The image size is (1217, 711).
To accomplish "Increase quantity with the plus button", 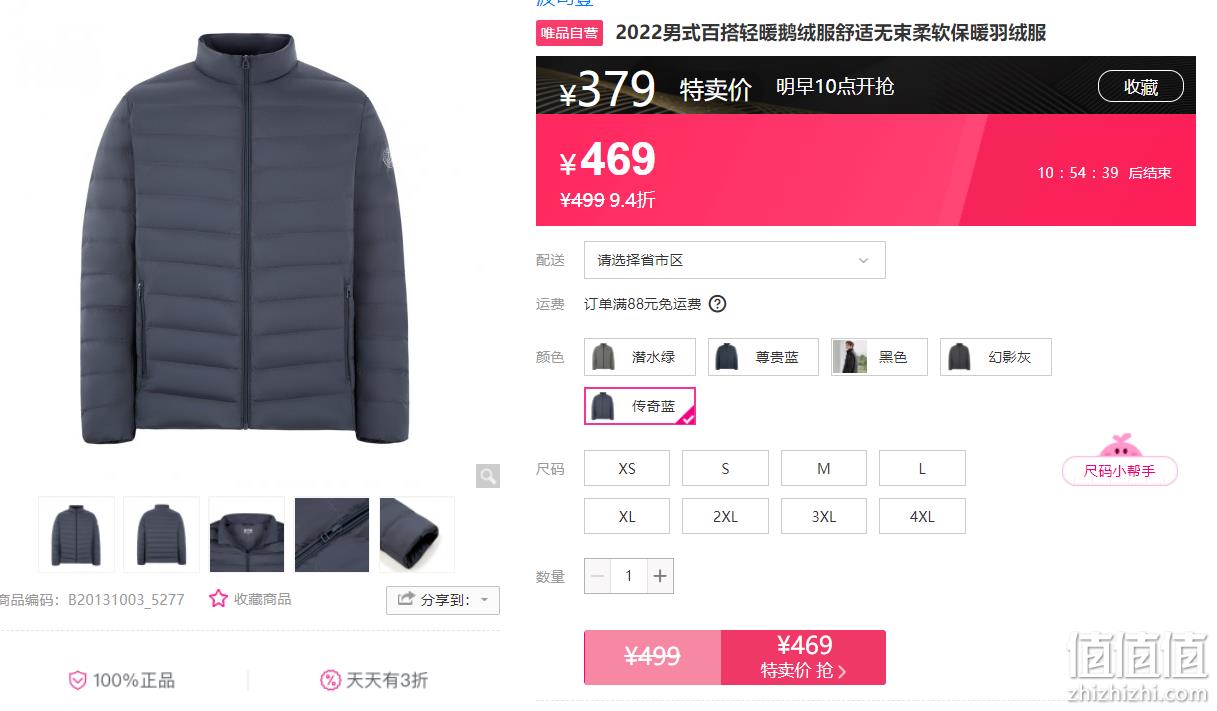I will [659, 576].
